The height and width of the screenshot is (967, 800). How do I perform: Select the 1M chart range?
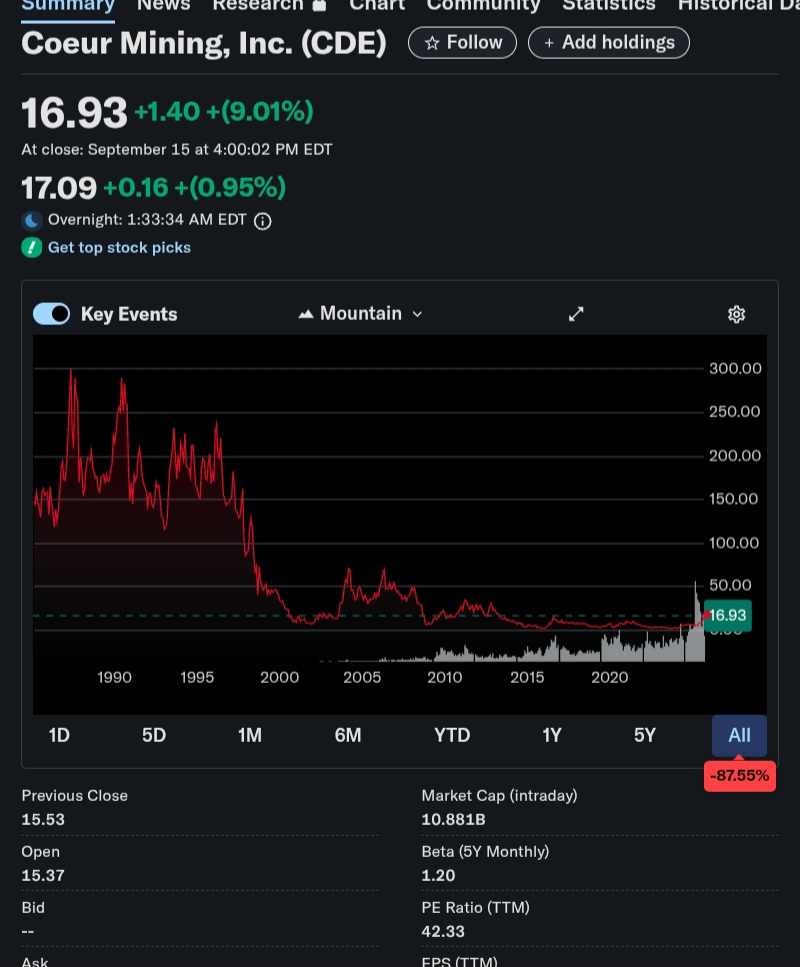(250, 735)
